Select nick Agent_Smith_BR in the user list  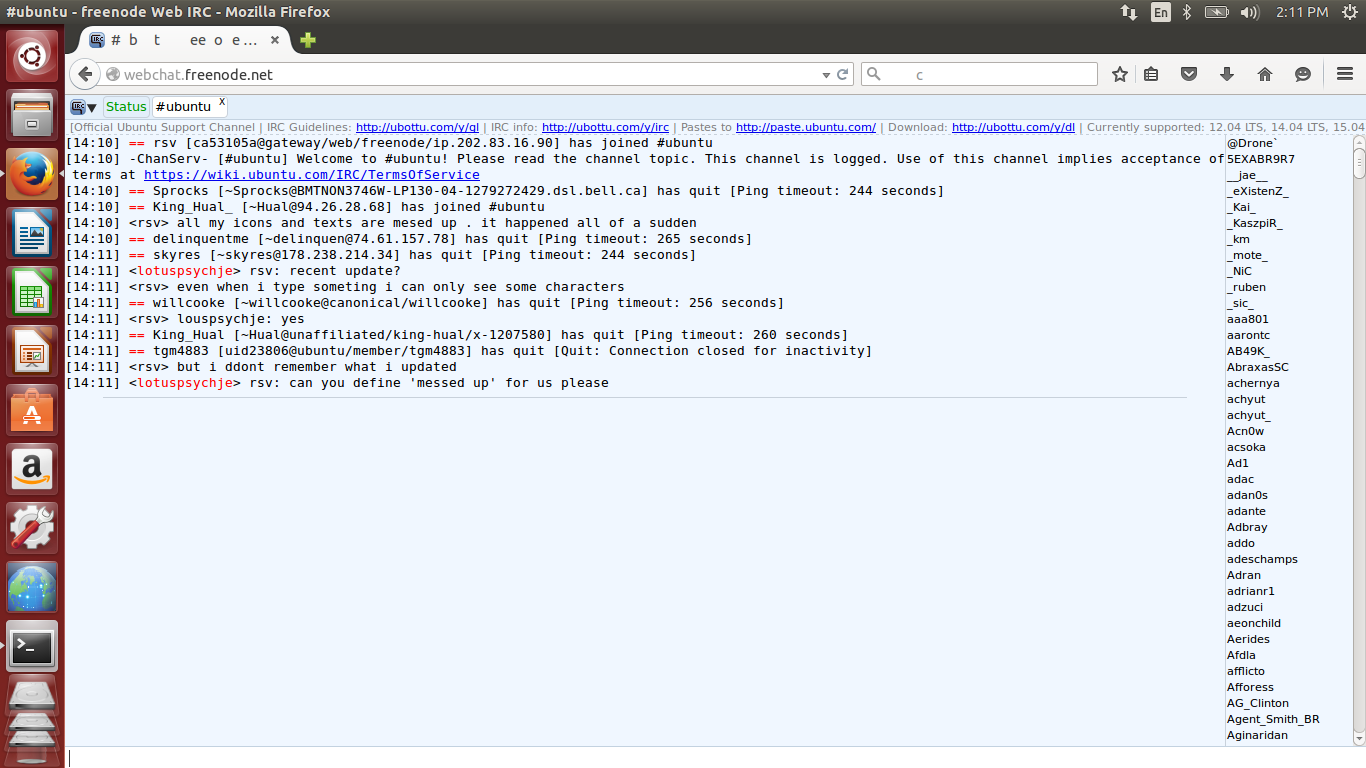tap(1273, 719)
